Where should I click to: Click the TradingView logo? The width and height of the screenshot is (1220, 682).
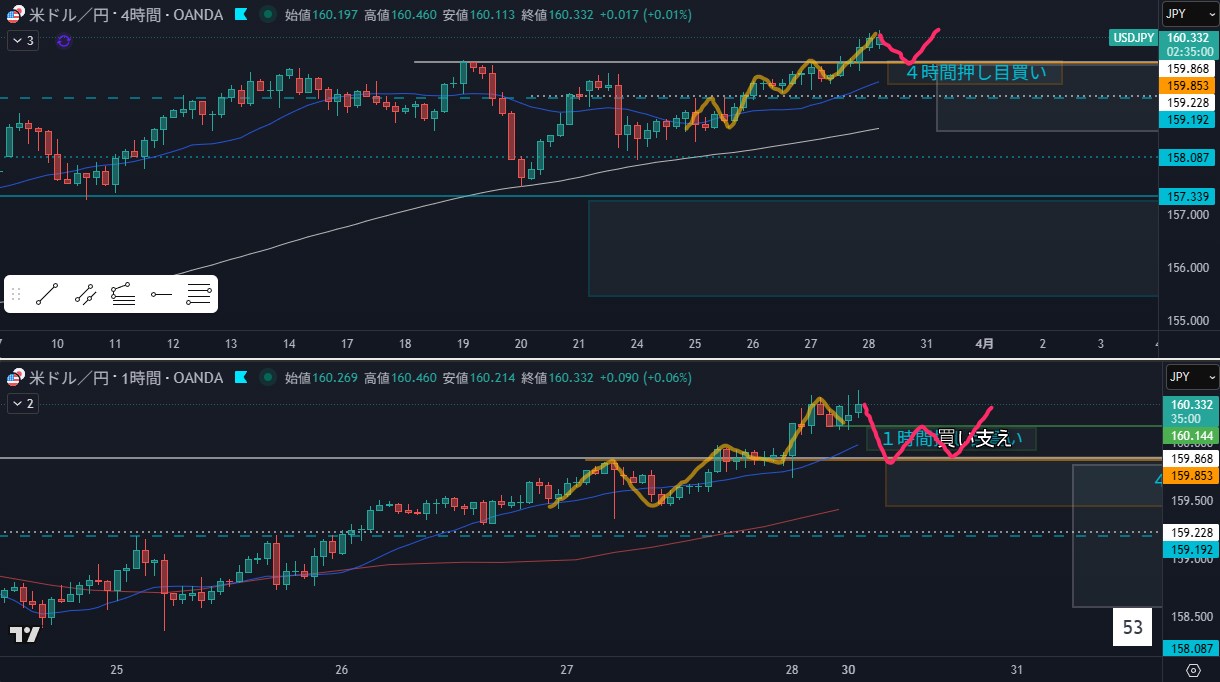pos(25,634)
